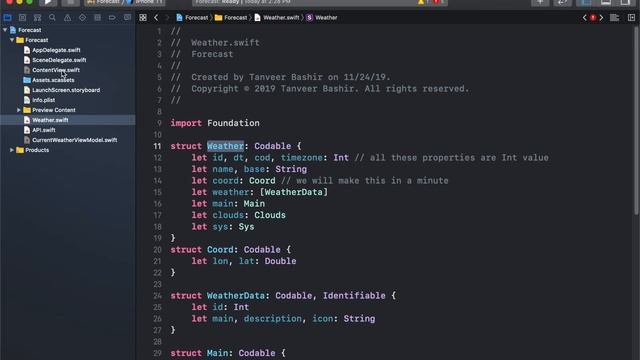Click line number 11 in gutter
Image resolution: width=640 pixels, height=360 pixels.
[x=157, y=146]
